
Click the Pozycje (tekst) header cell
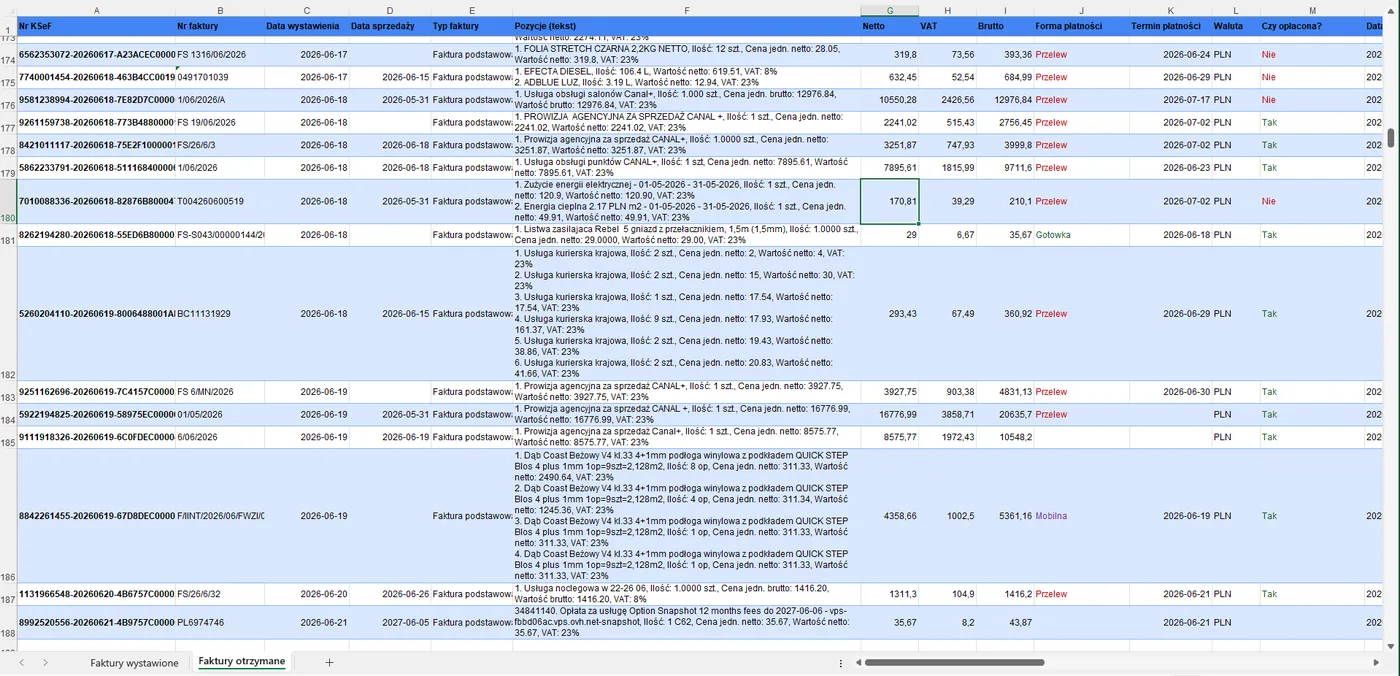tap(686, 26)
